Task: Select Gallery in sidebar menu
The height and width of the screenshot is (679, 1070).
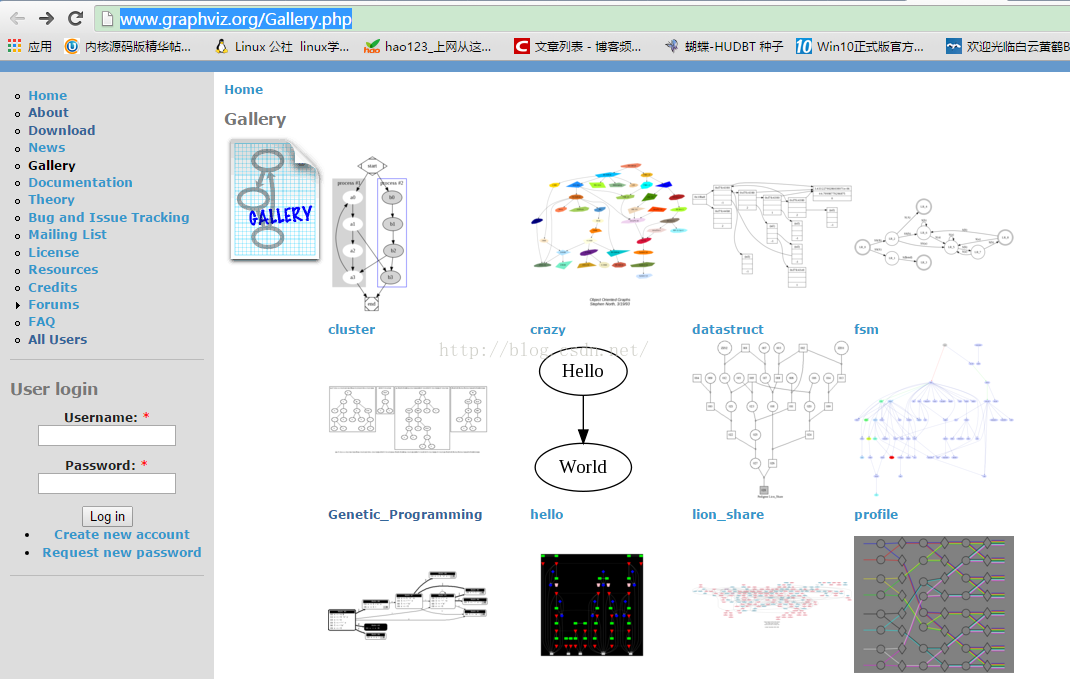Action: pyautogui.click(x=52, y=165)
